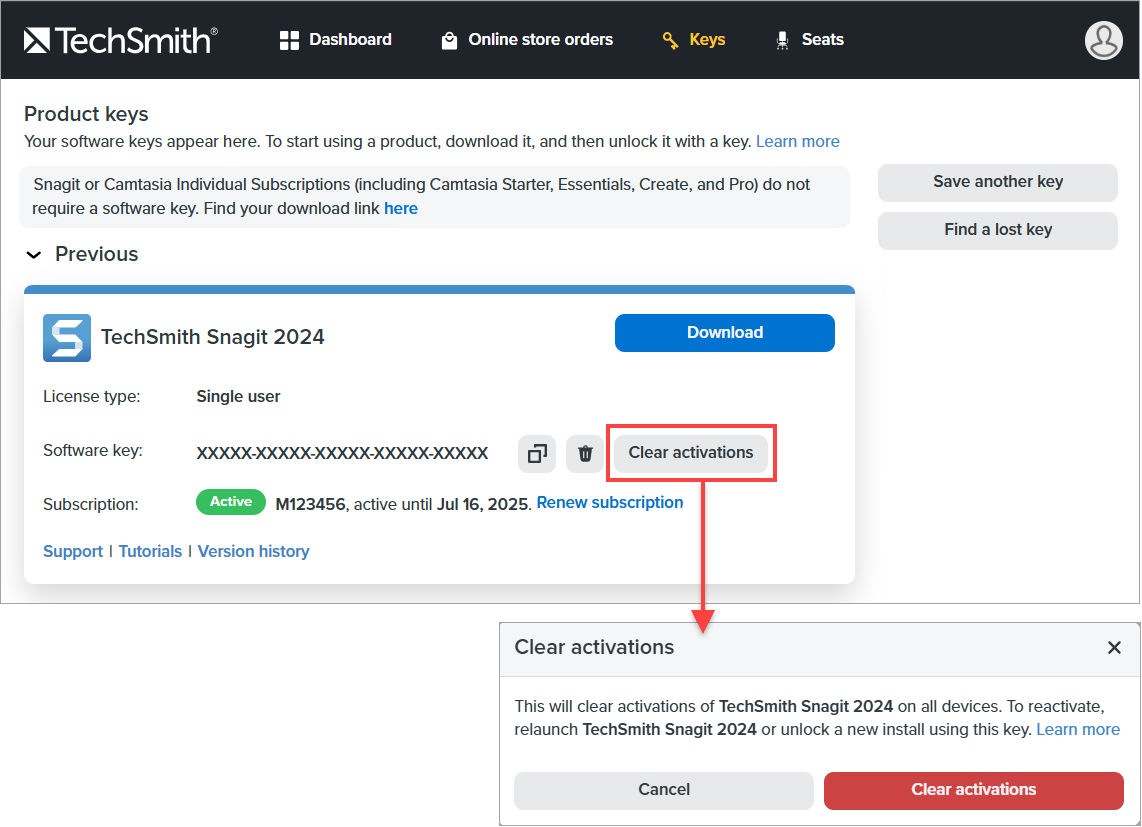Screen dimensions: 1142x827
Task: Click the Active subscription badge
Action: (231, 502)
